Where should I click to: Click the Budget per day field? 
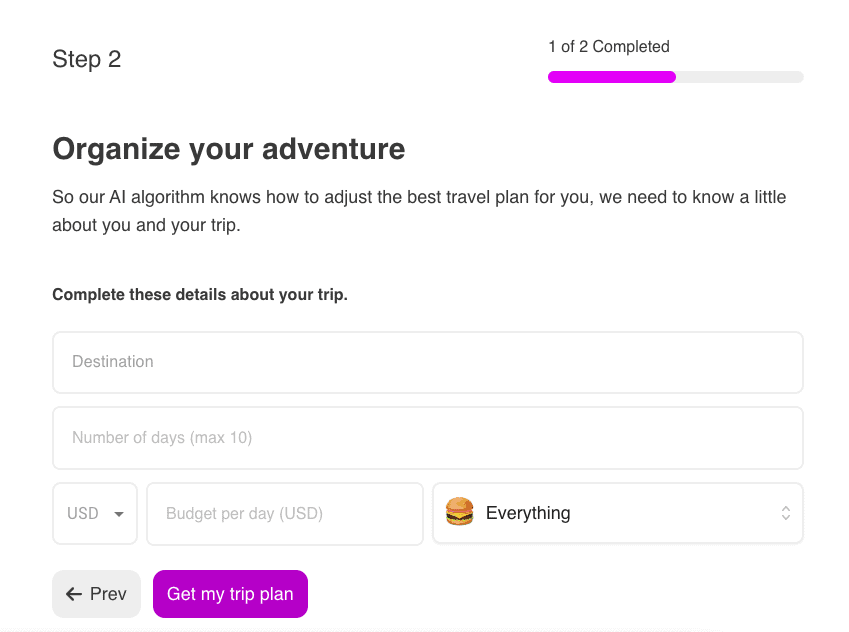point(285,513)
